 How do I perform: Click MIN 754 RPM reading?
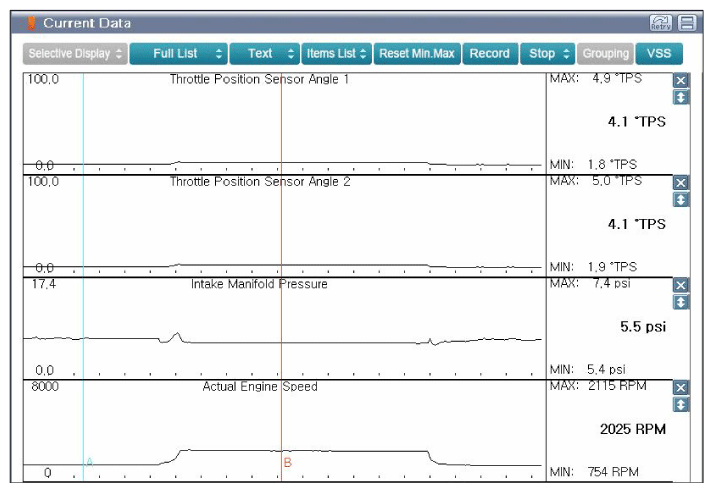(x=594, y=472)
